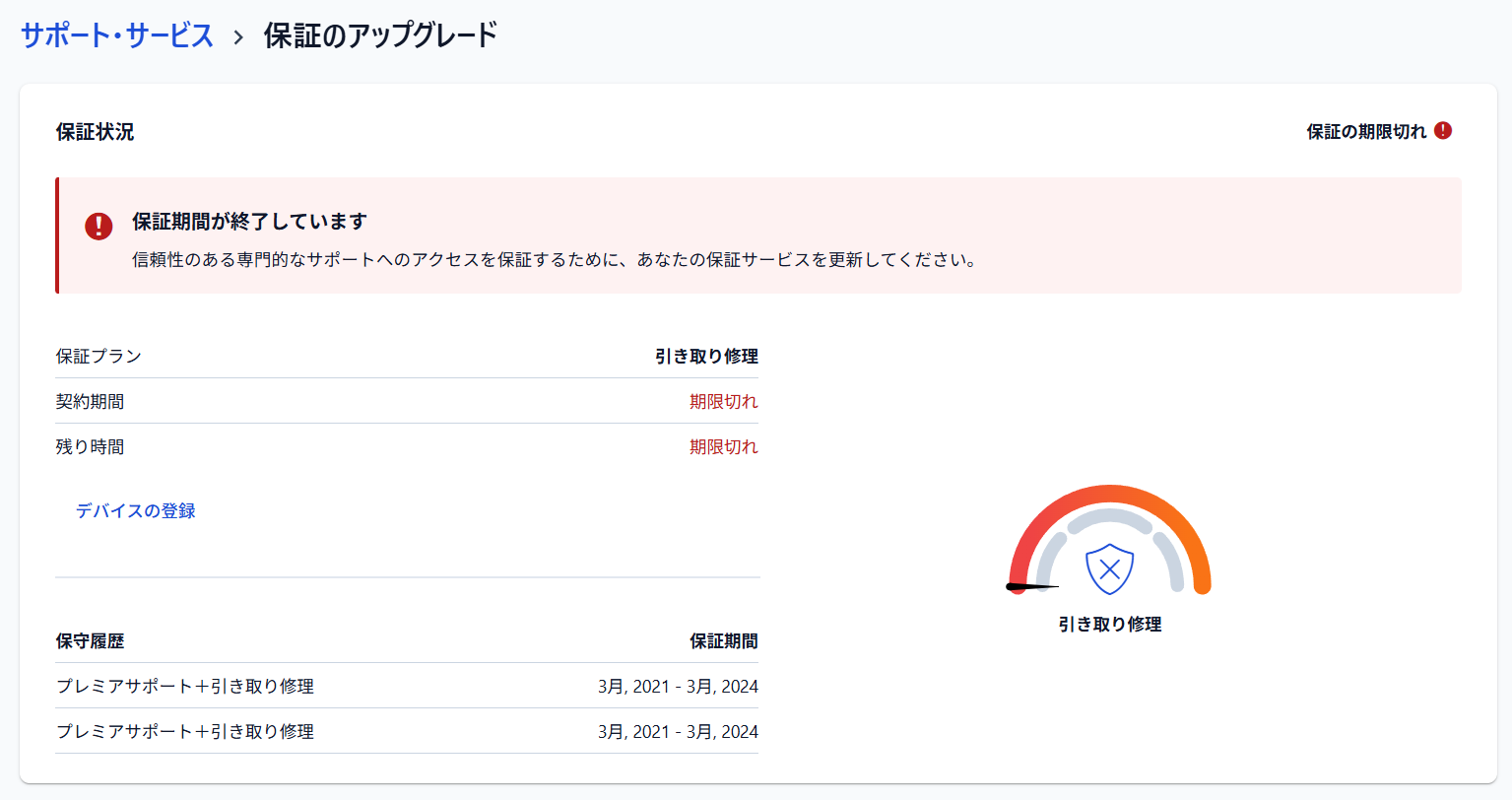Viewport: 1512px width, 800px height.
Task: Open the サポート・サービス breadcrumb link
Action: 117,35
